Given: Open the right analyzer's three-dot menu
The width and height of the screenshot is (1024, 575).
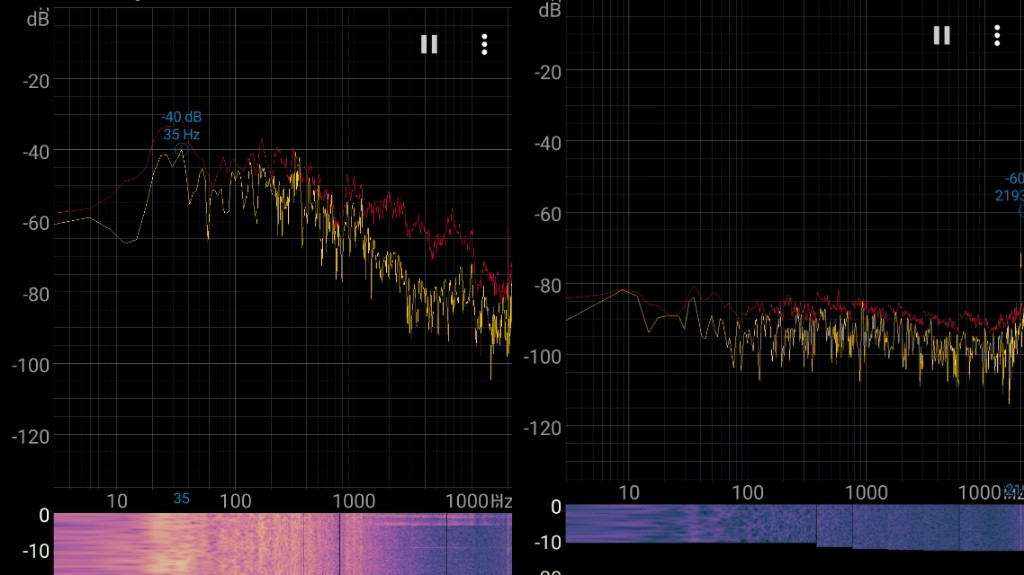Looking at the screenshot, I should (x=997, y=35).
